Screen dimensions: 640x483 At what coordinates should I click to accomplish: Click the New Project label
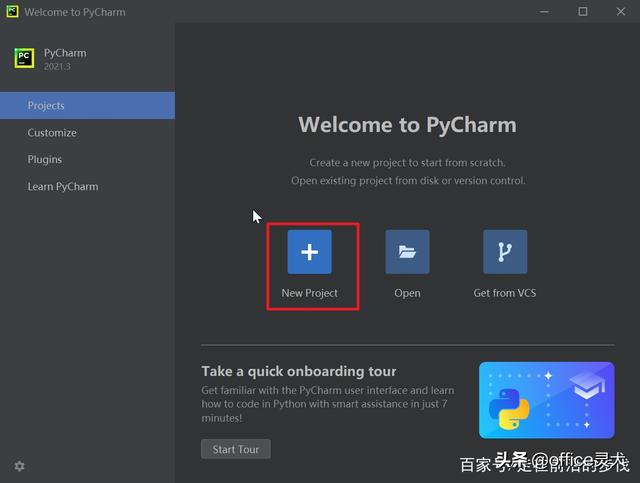309,293
